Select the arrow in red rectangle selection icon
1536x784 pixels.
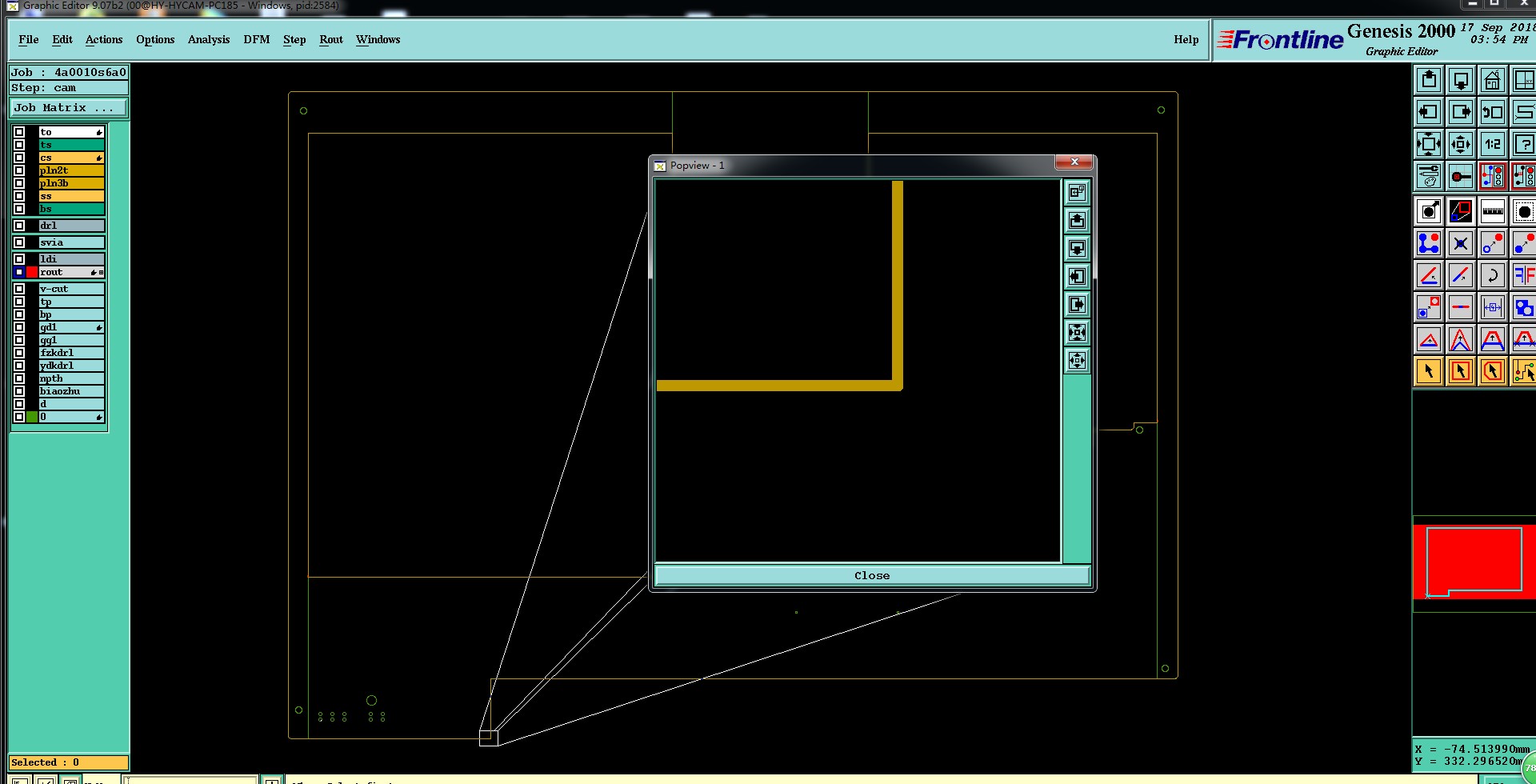tap(1461, 371)
